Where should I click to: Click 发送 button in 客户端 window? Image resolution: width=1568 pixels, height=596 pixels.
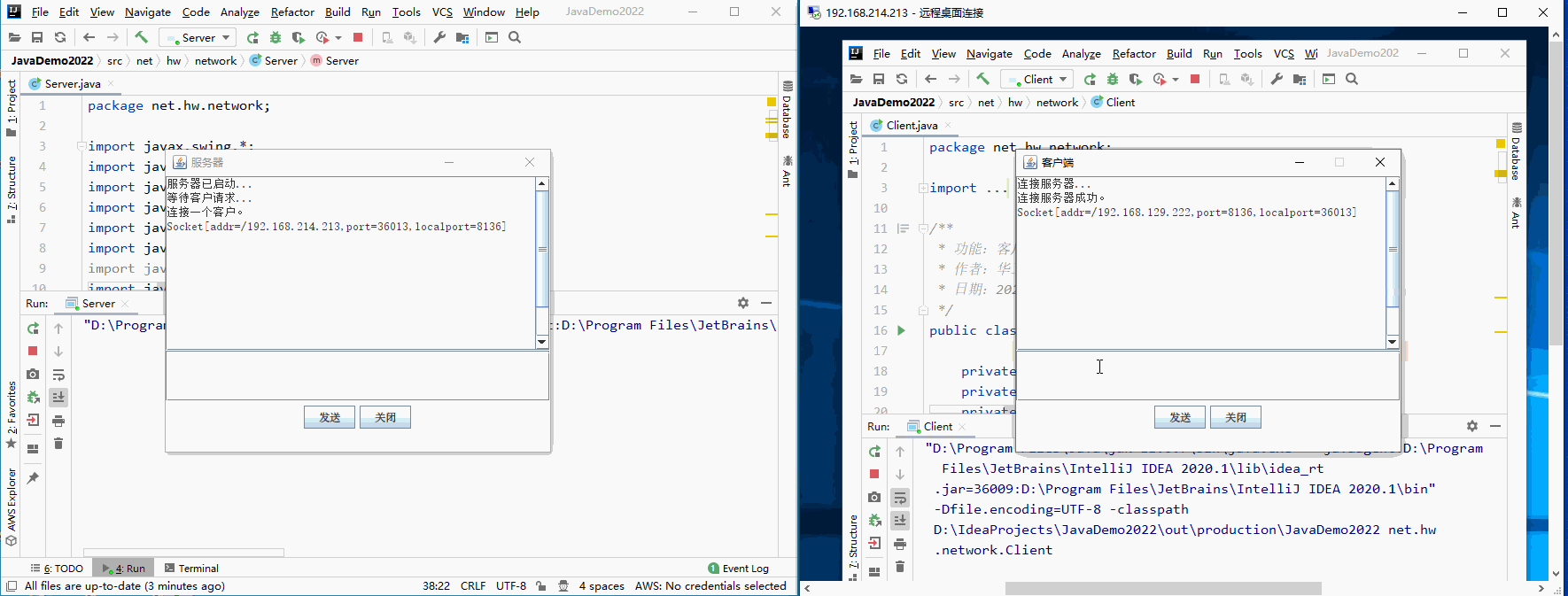tap(1180, 417)
